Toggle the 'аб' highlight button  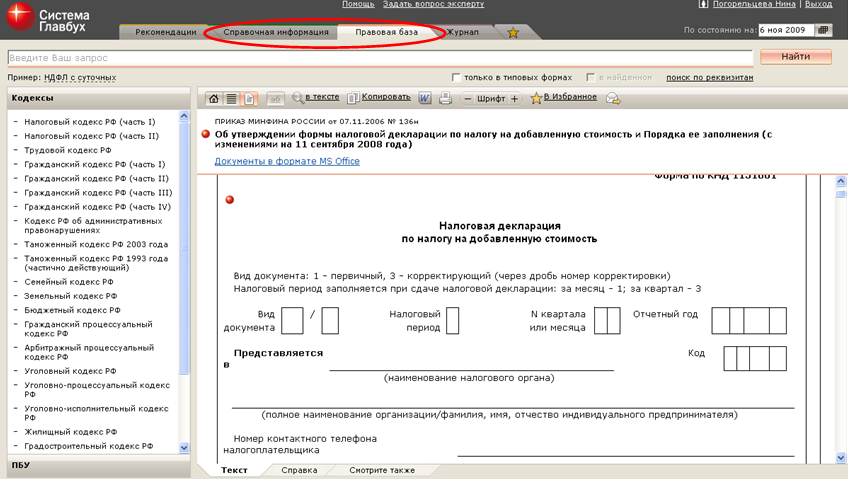point(275,98)
